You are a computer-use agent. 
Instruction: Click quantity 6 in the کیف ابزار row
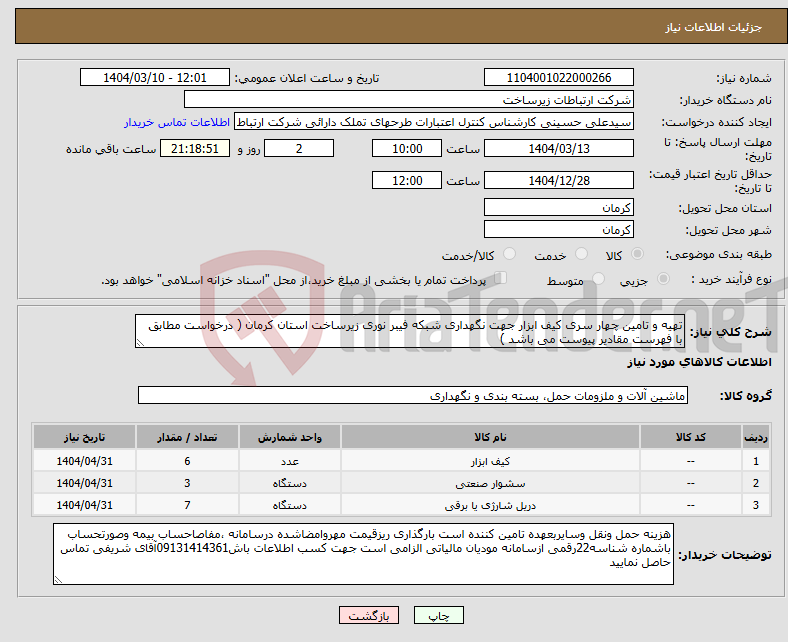pyautogui.click(x=187, y=461)
